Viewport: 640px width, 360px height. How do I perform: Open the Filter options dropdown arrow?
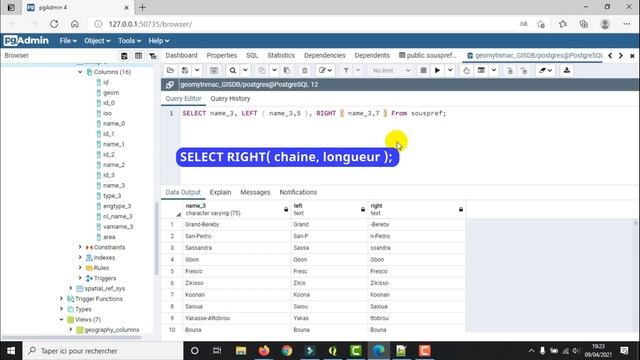click(x=358, y=70)
